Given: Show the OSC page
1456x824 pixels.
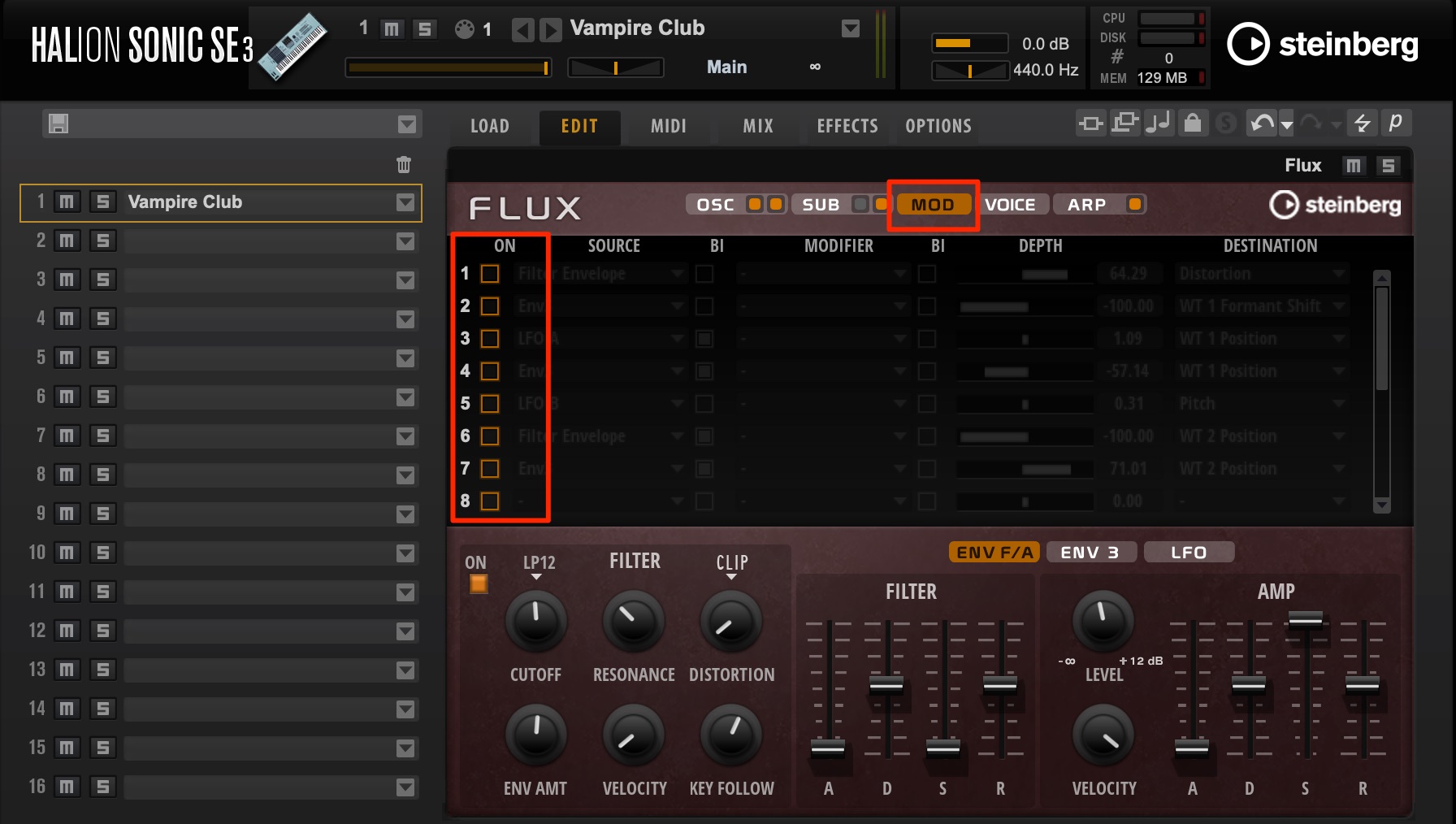Looking at the screenshot, I should coord(715,205).
